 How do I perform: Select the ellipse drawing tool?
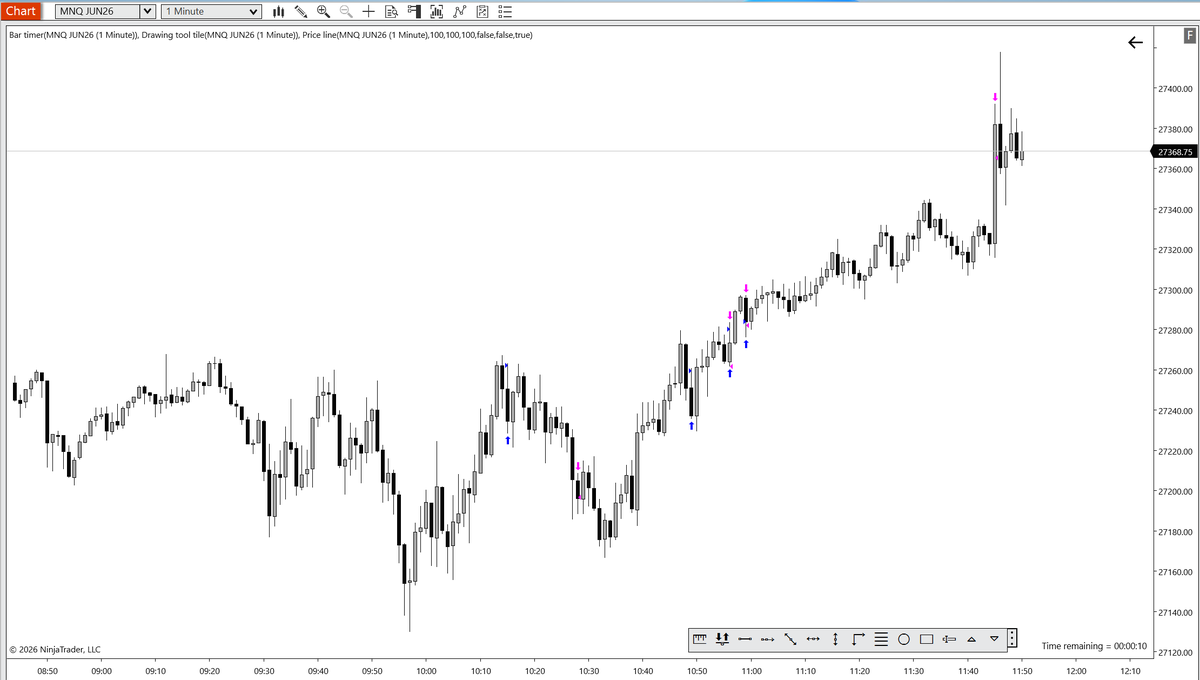(904, 638)
